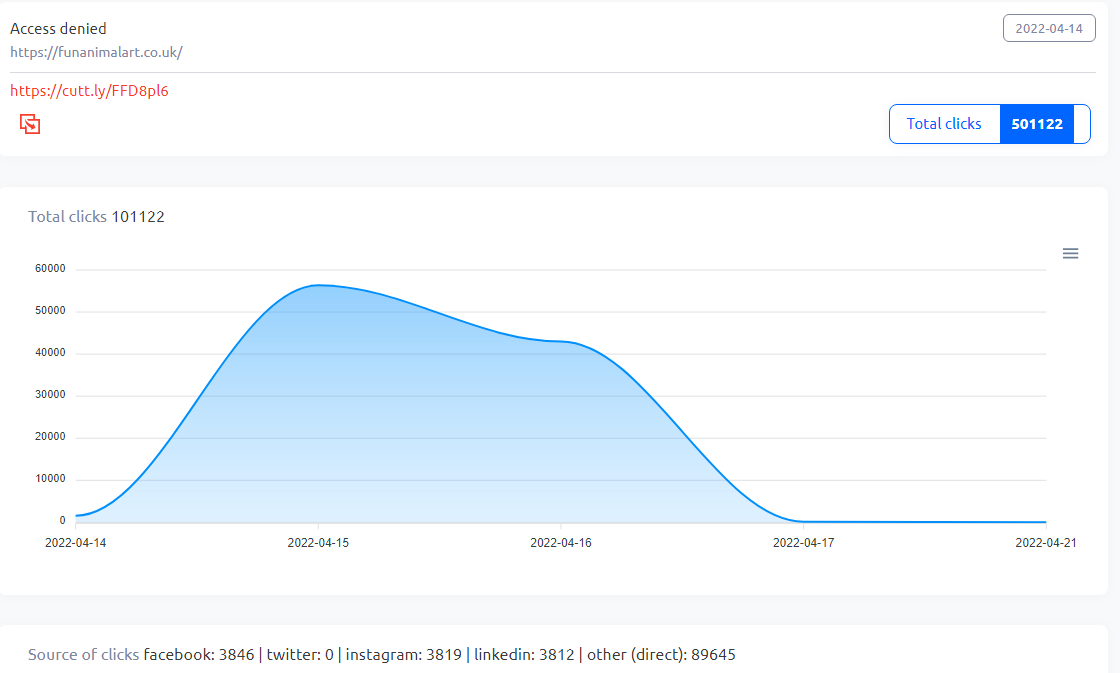Click the 2022-04-16 axis label

coord(561,542)
